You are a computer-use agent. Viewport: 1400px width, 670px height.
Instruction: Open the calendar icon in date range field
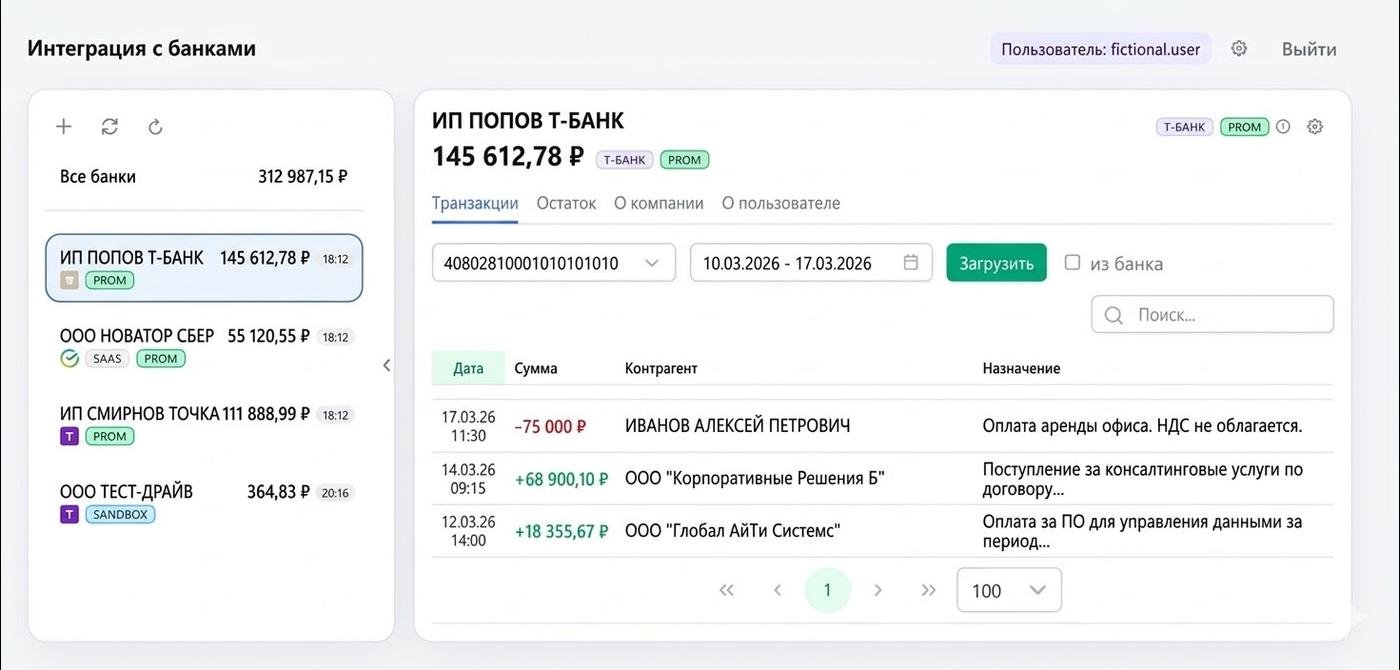910,263
